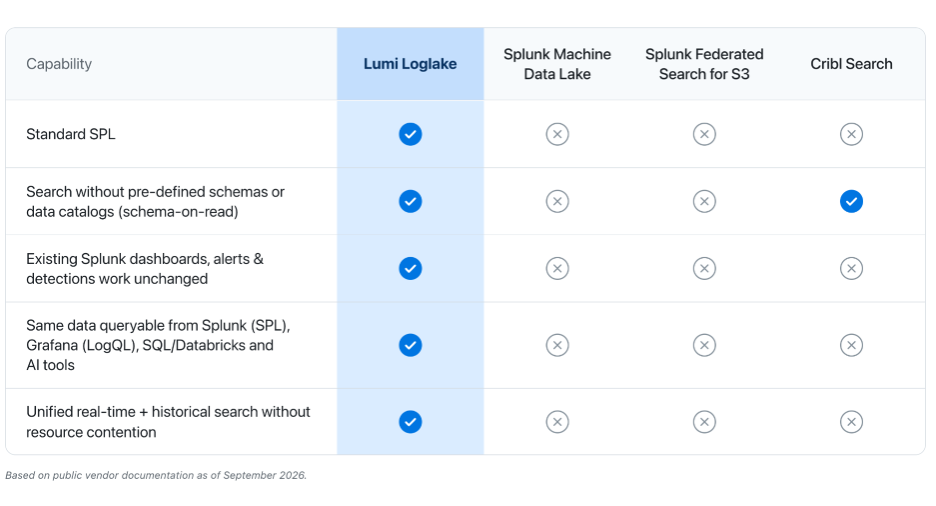Click Splunk Federated Search X for queryable data row

(704, 345)
